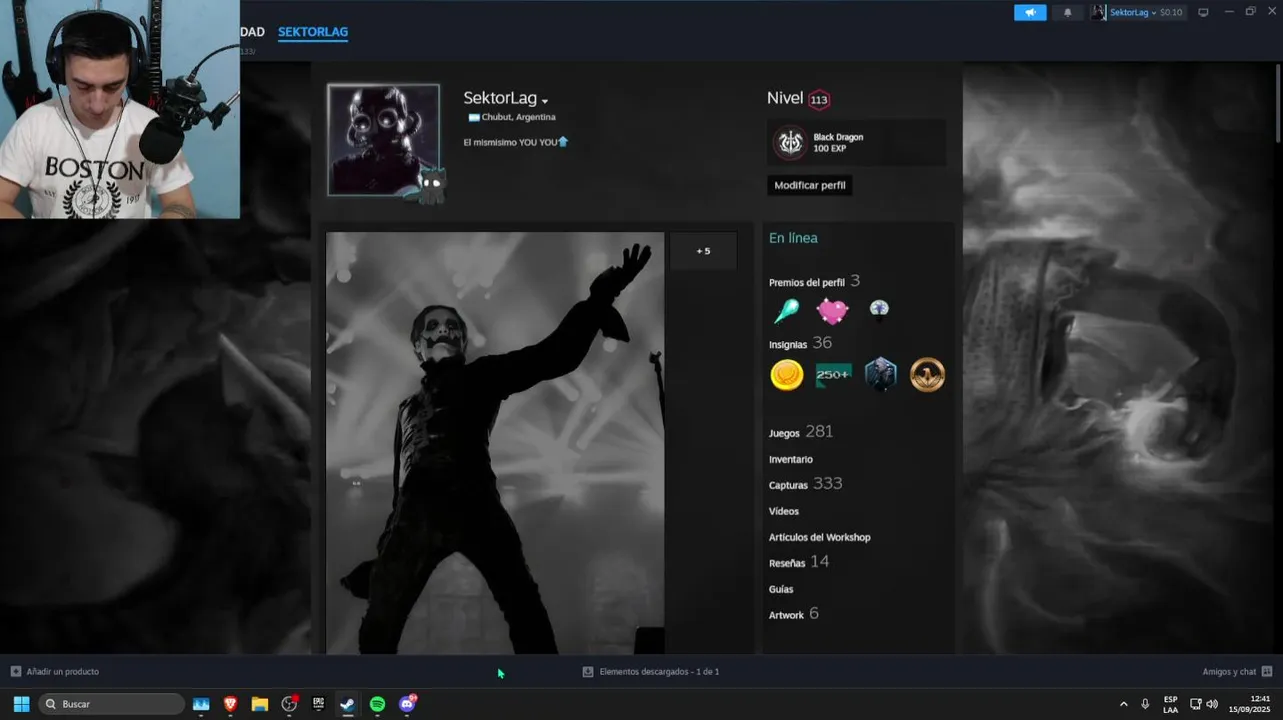Screen dimensions: 1283x720
Task: Click the blue hexagon badge icon
Action: tap(880, 374)
